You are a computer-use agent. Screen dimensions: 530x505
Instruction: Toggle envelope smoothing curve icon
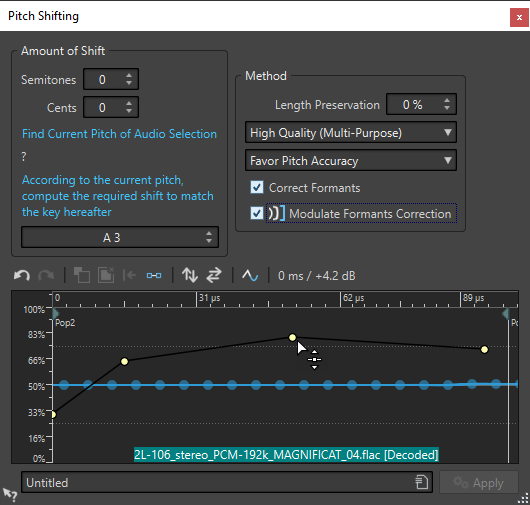(x=250, y=275)
